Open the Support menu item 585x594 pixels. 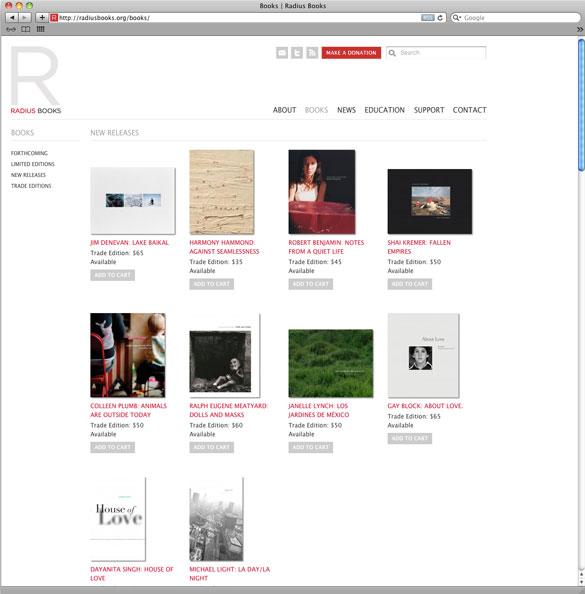point(429,110)
